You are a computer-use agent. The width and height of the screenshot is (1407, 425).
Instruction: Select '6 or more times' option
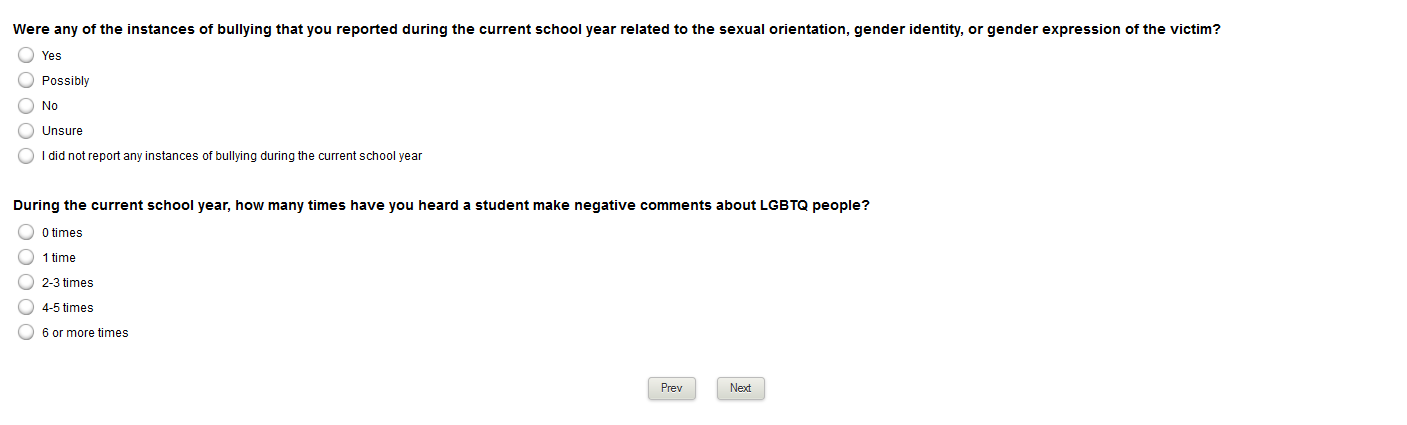point(26,333)
